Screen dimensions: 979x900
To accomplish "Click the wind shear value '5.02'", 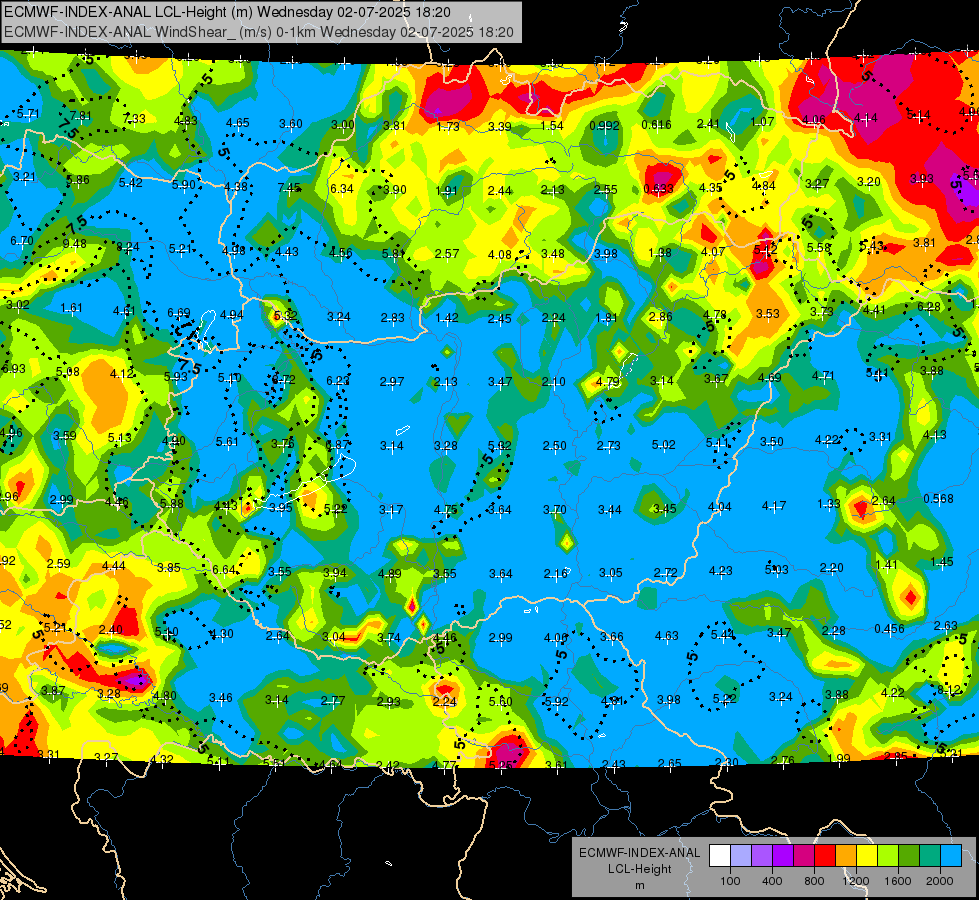I will (664, 445).
